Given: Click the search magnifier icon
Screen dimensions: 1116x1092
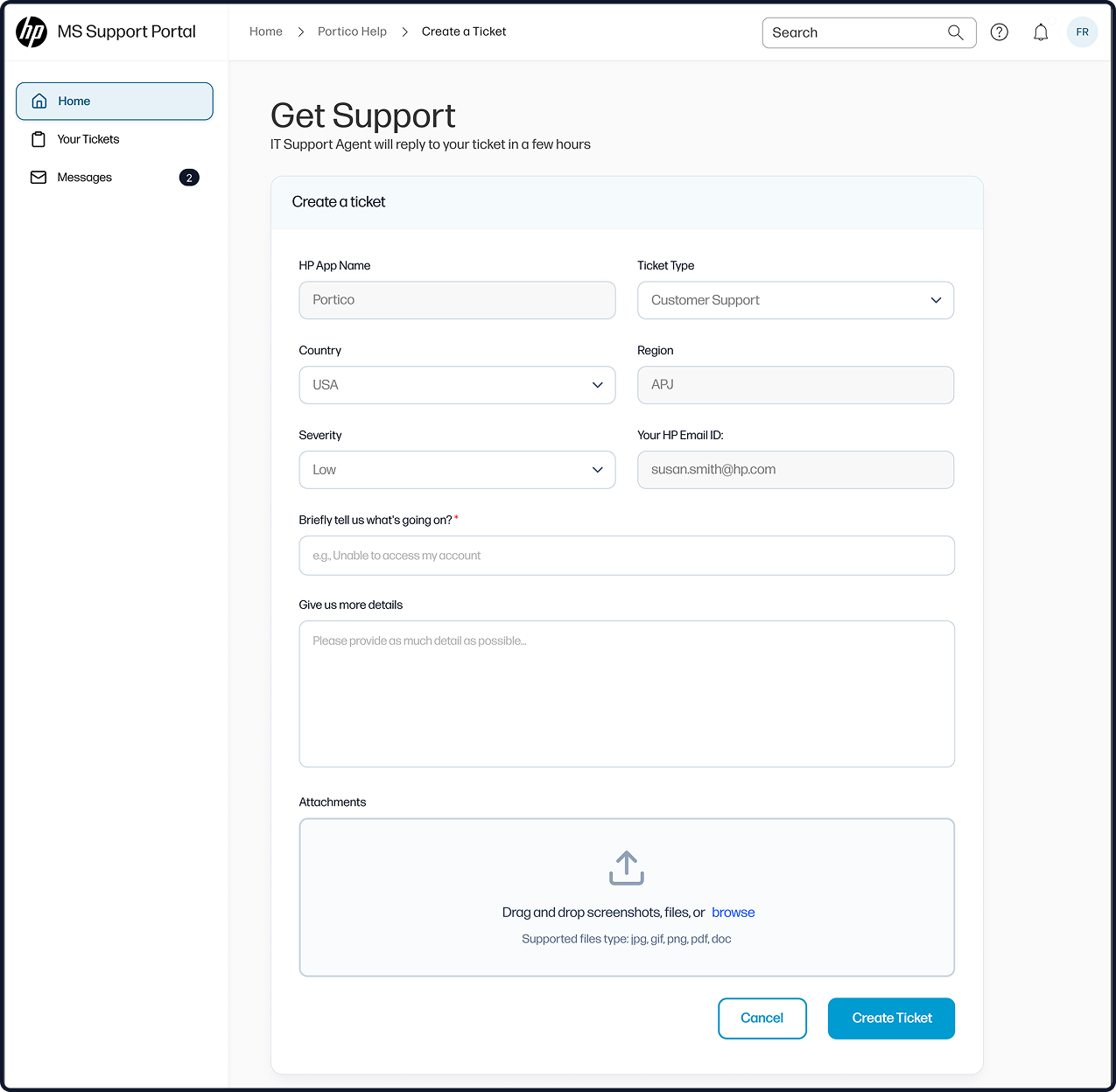Looking at the screenshot, I should (955, 32).
